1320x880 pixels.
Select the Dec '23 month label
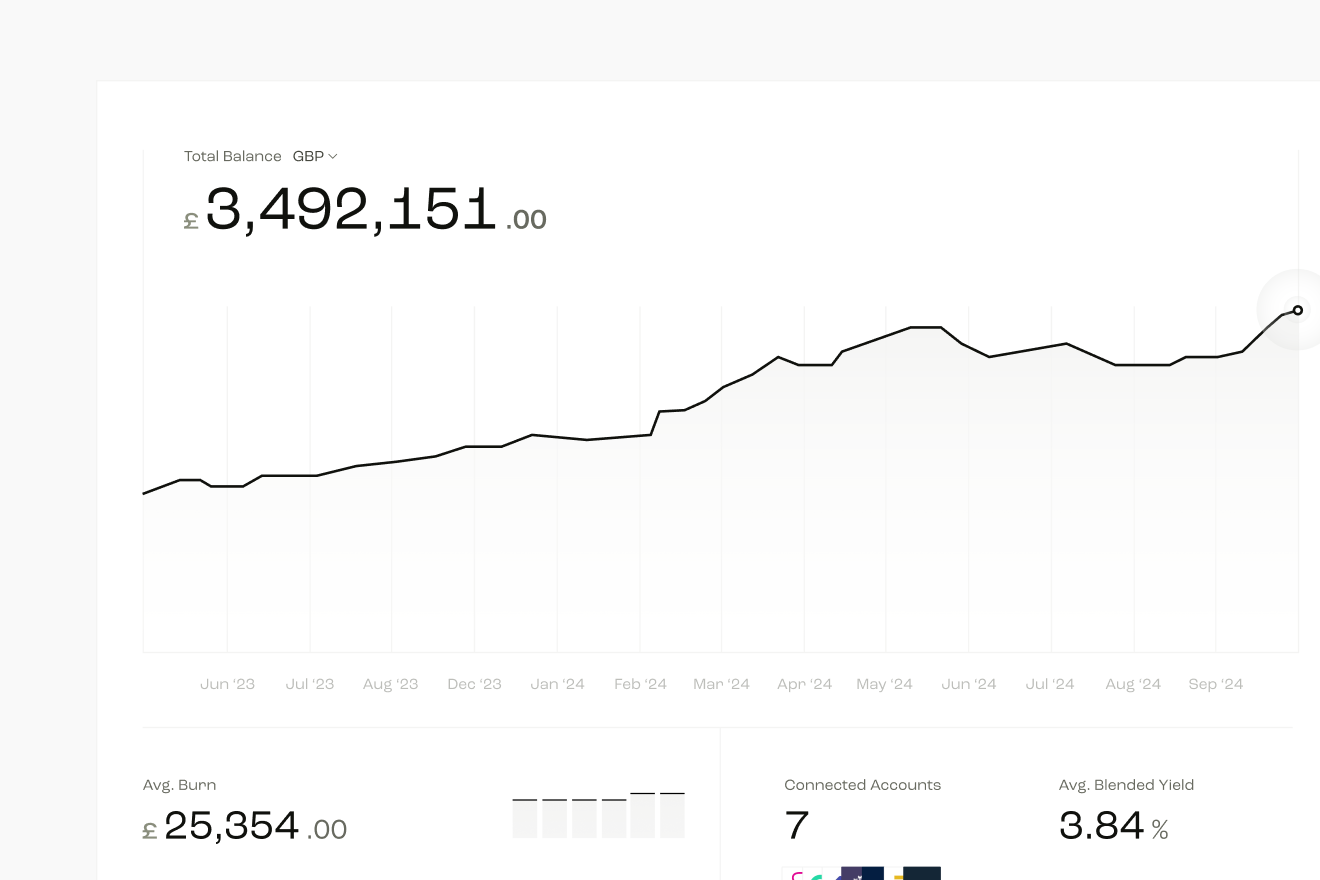(474, 684)
